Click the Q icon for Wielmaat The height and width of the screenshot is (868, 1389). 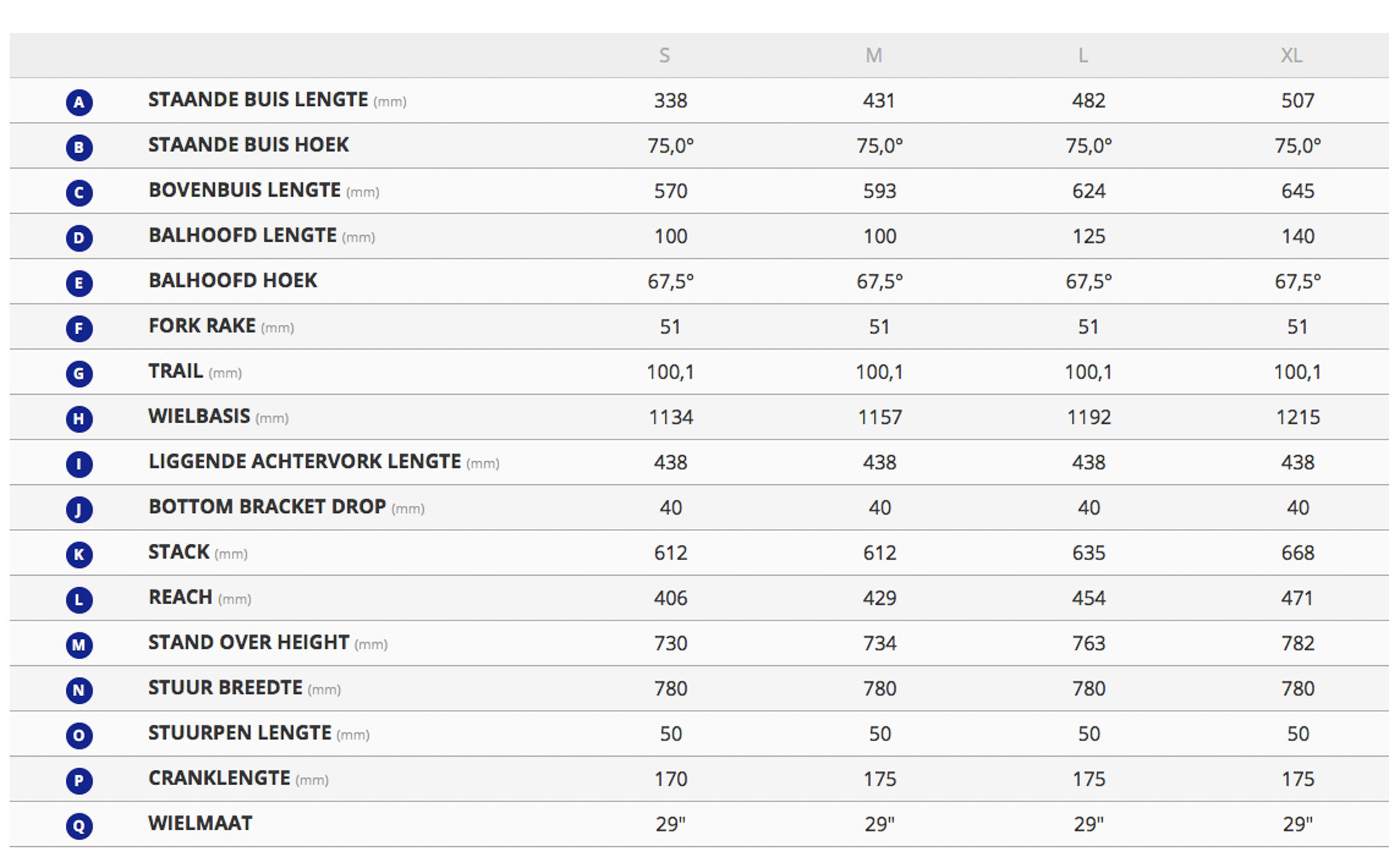(79, 825)
